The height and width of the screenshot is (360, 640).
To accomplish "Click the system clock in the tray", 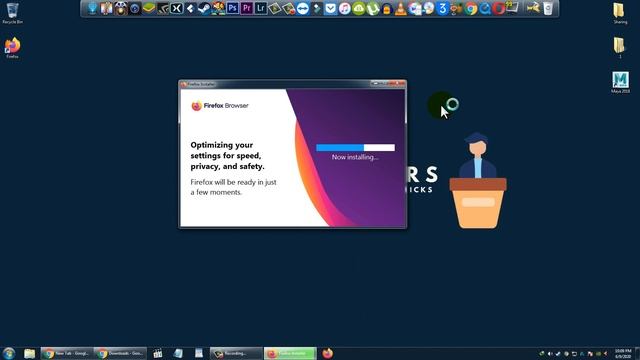I will pos(623,353).
